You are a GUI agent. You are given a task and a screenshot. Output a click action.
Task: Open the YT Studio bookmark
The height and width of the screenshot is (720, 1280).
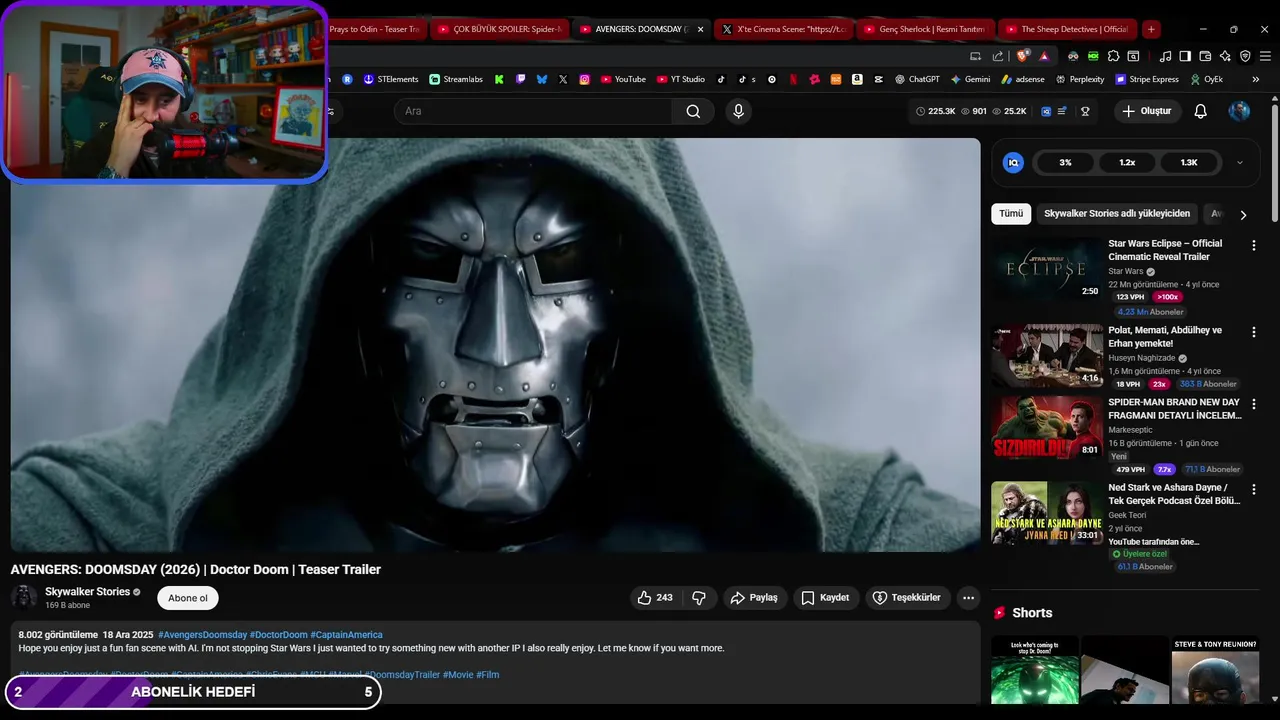pos(680,79)
